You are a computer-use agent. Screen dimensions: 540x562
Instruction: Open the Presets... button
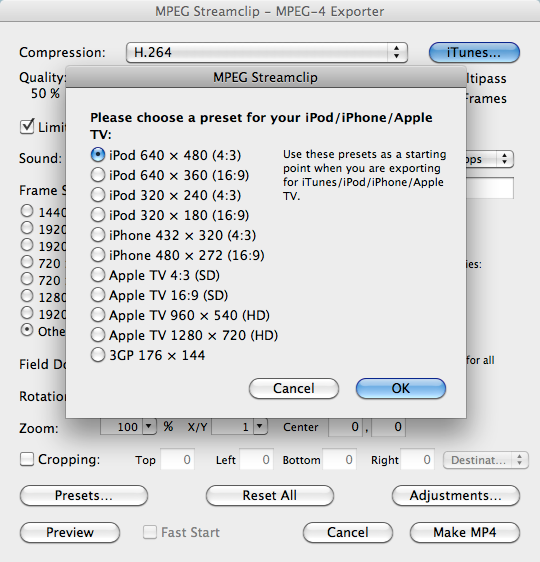pos(84,495)
